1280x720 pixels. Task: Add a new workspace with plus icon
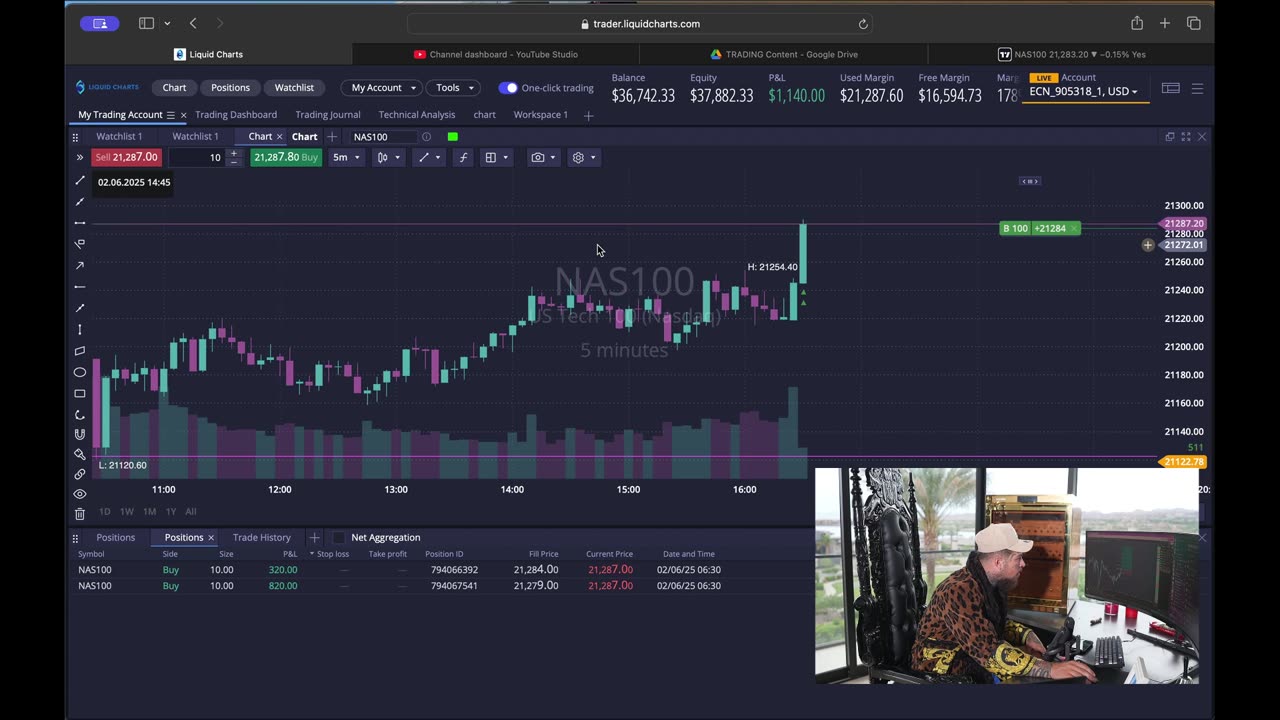point(588,115)
